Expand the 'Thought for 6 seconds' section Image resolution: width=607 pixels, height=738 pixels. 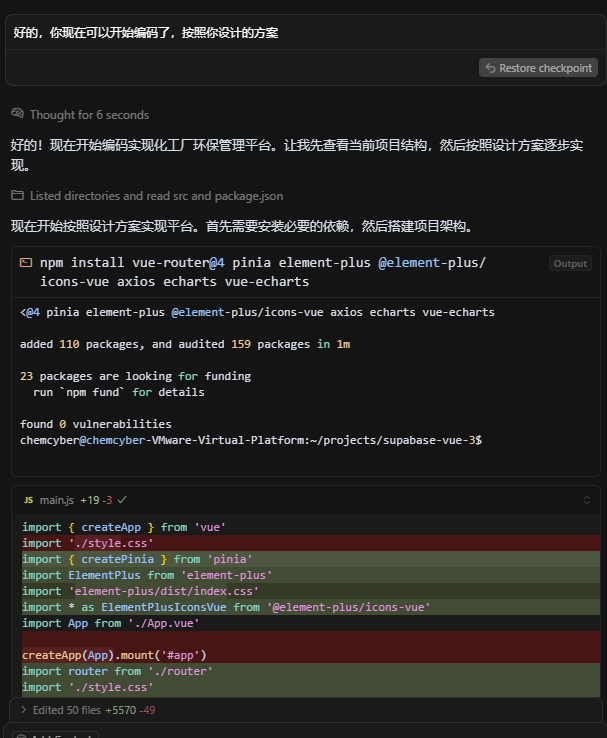point(89,115)
